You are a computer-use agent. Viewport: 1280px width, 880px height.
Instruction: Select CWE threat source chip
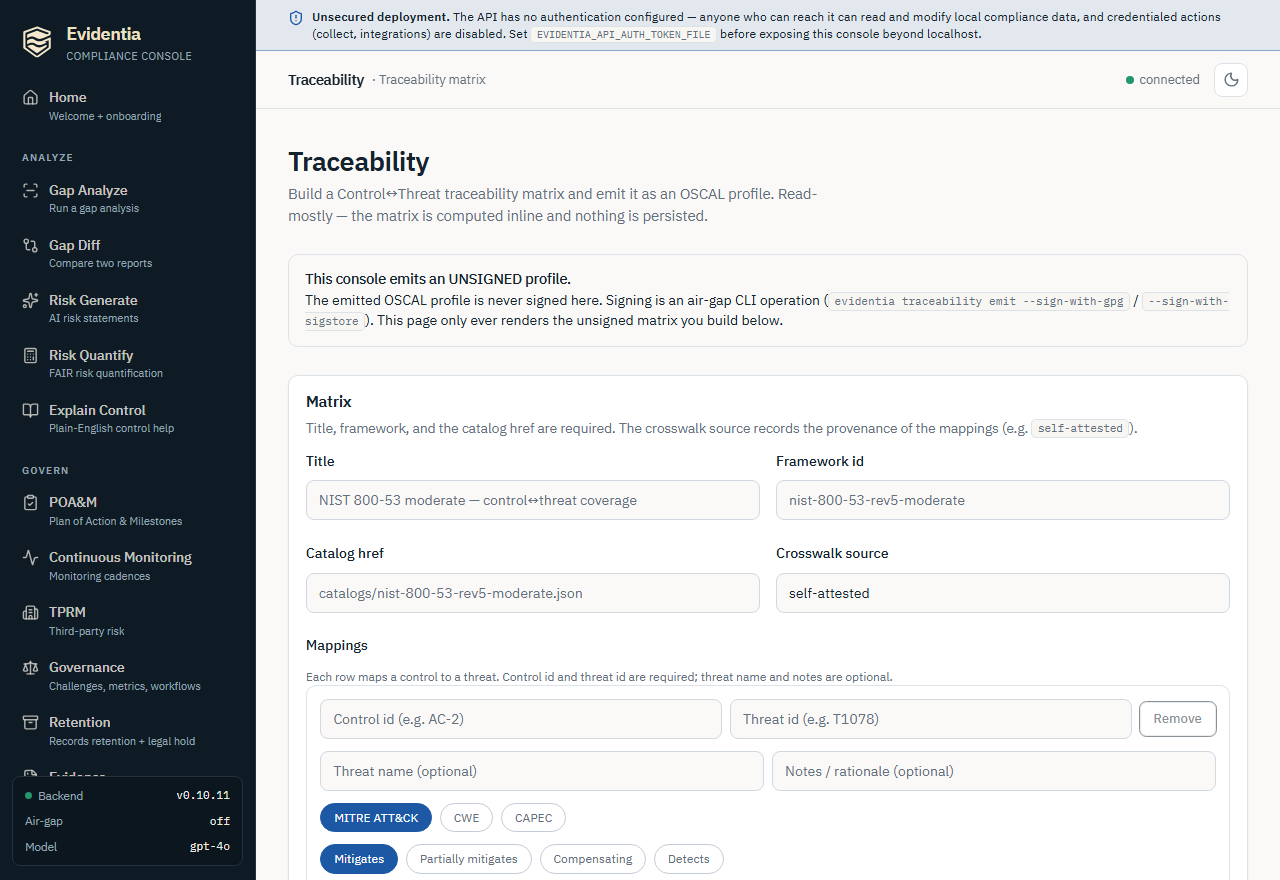tap(466, 818)
